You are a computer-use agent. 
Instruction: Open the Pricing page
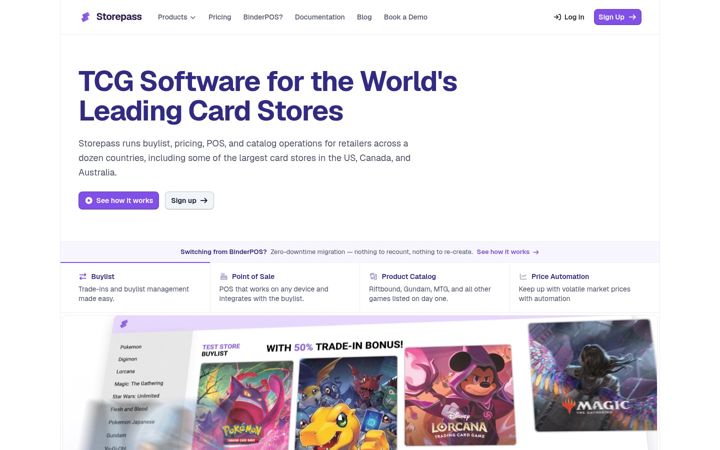pyautogui.click(x=219, y=17)
